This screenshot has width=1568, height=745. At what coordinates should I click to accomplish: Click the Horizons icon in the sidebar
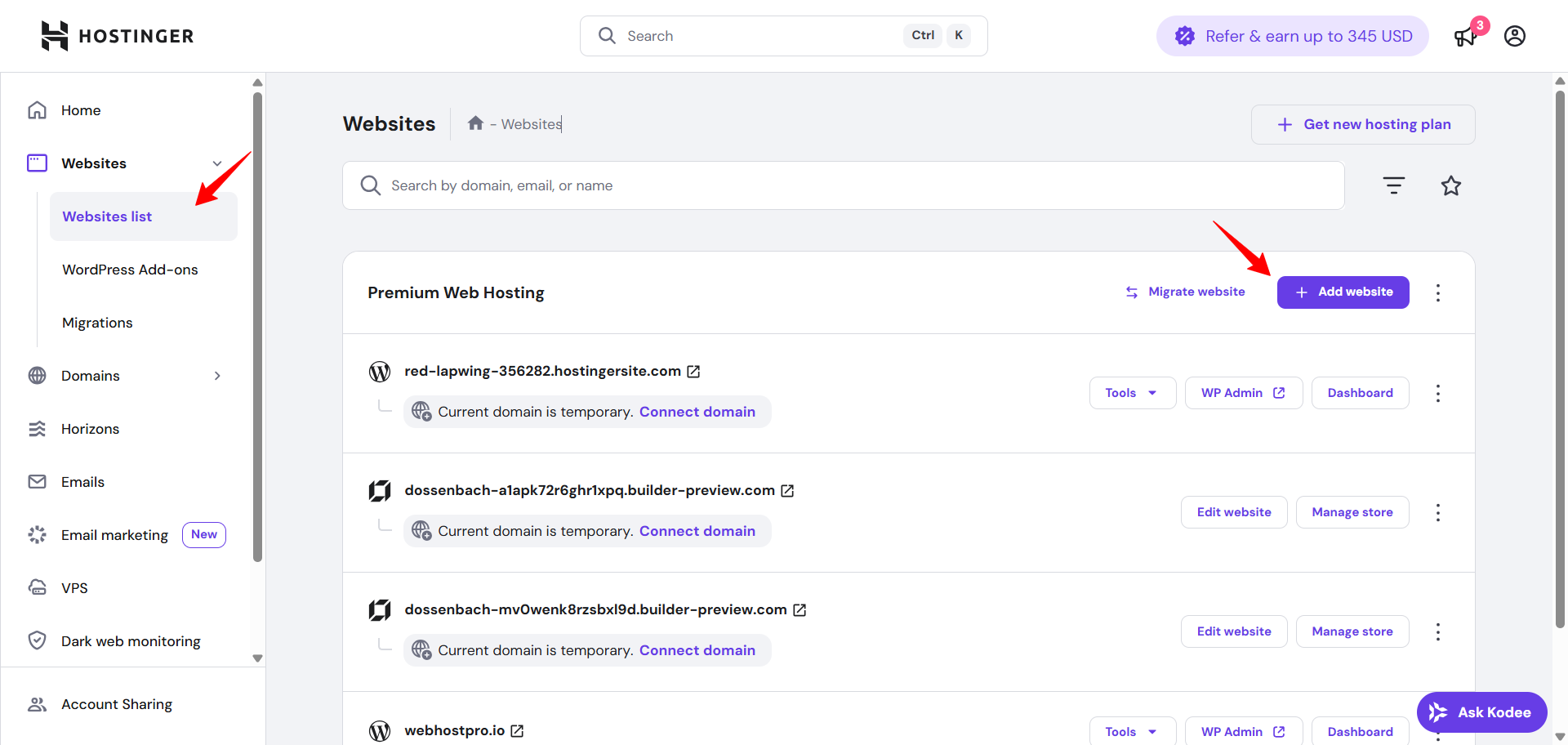37,428
